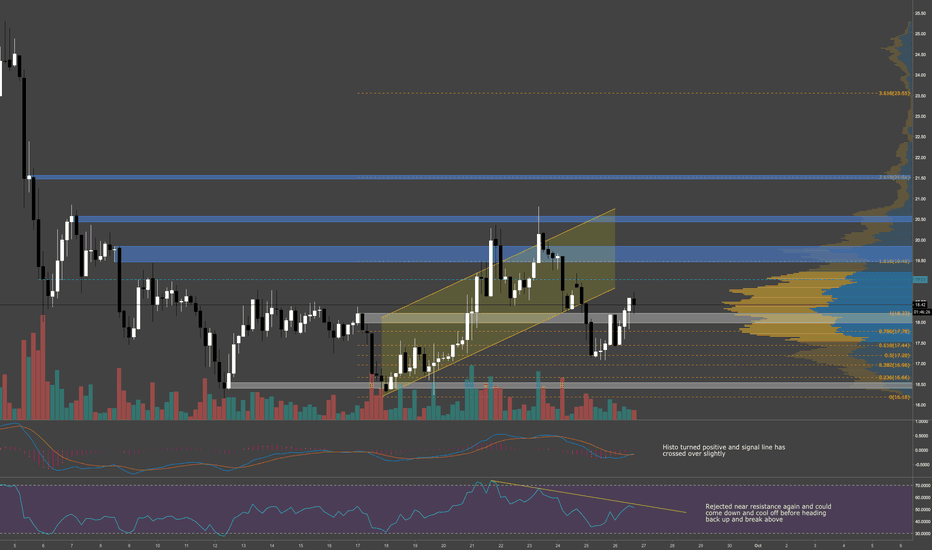Click the 22.00 price axis label
This screenshot has width=932, height=550.
click(x=920, y=158)
